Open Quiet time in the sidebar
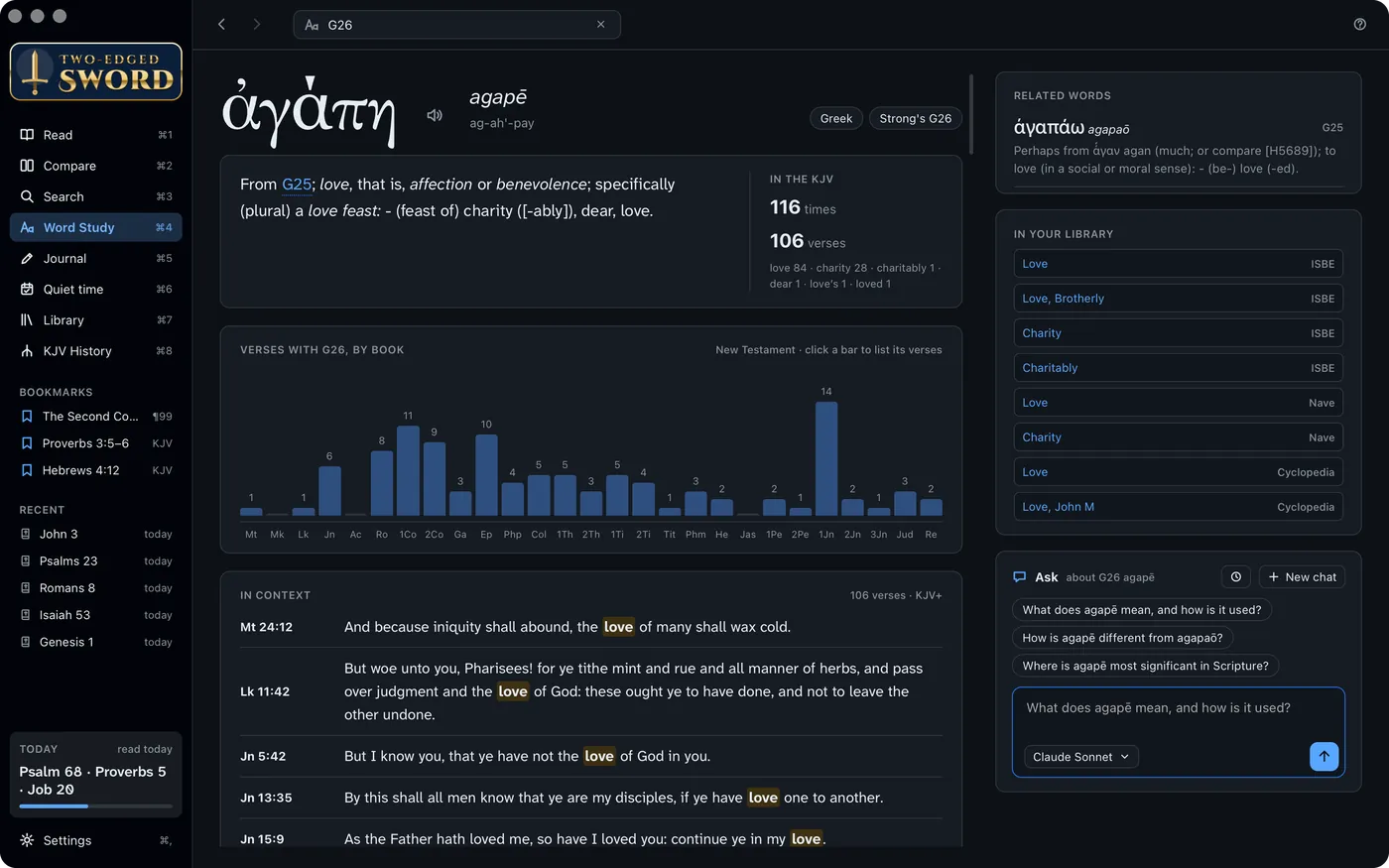The height and width of the screenshot is (868, 1389). (x=96, y=289)
